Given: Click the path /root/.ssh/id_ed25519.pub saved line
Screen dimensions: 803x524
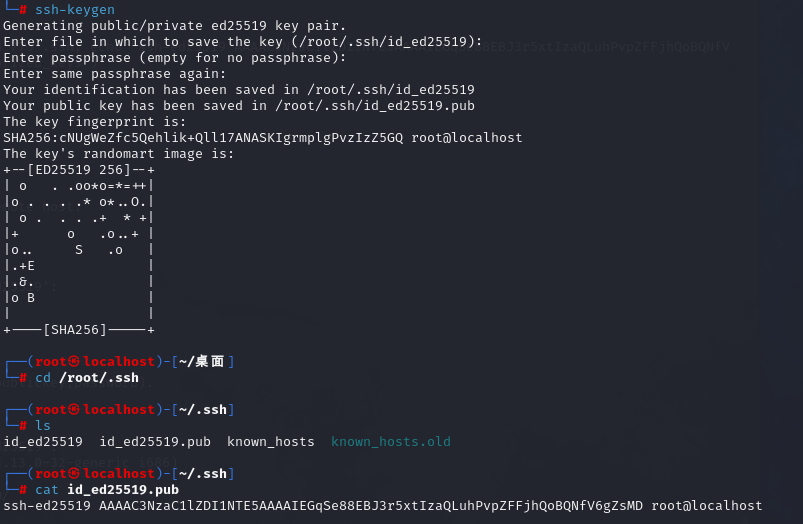Looking at the screenshot, I should (375, 106).
